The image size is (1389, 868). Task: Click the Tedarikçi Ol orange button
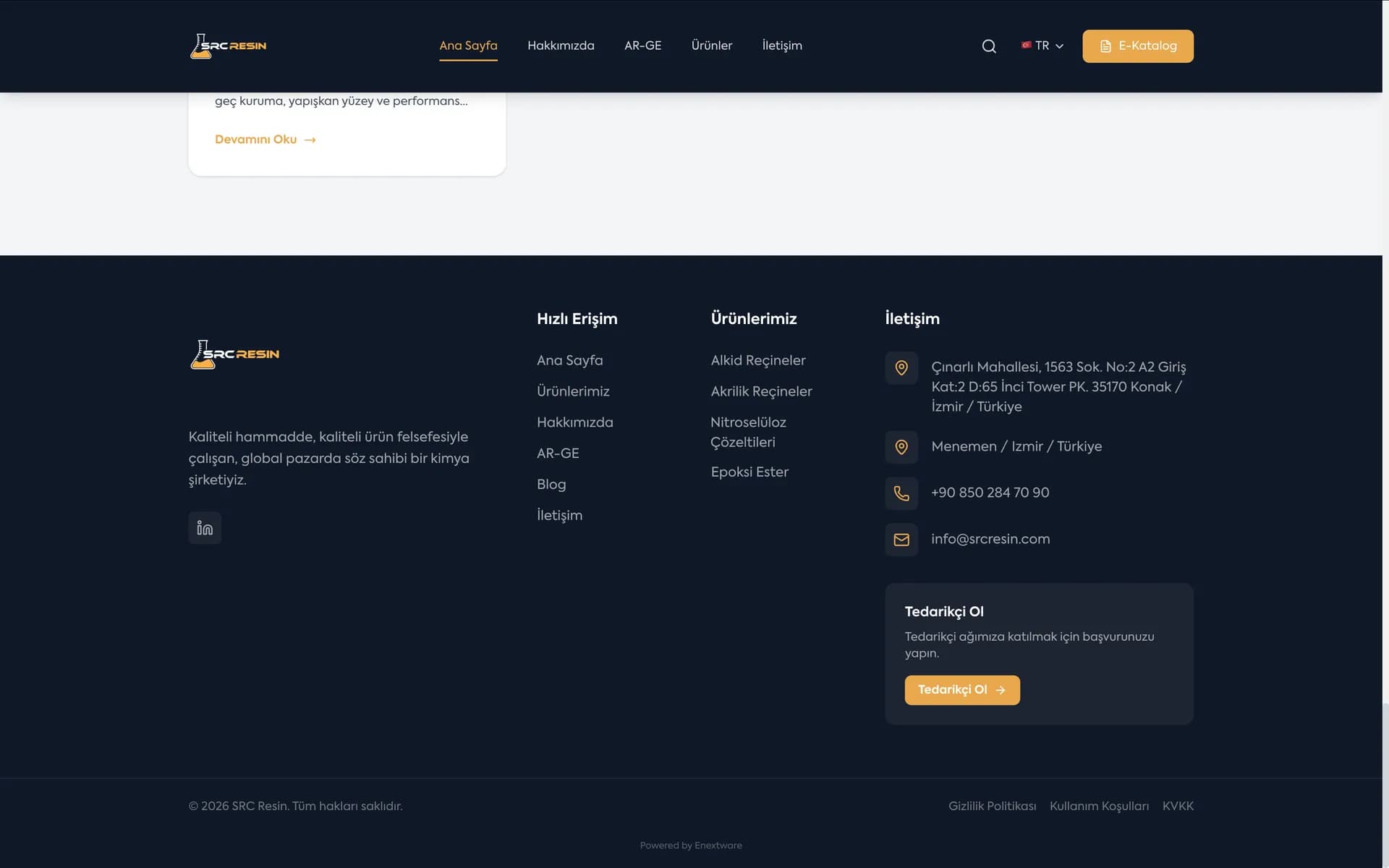962,690
